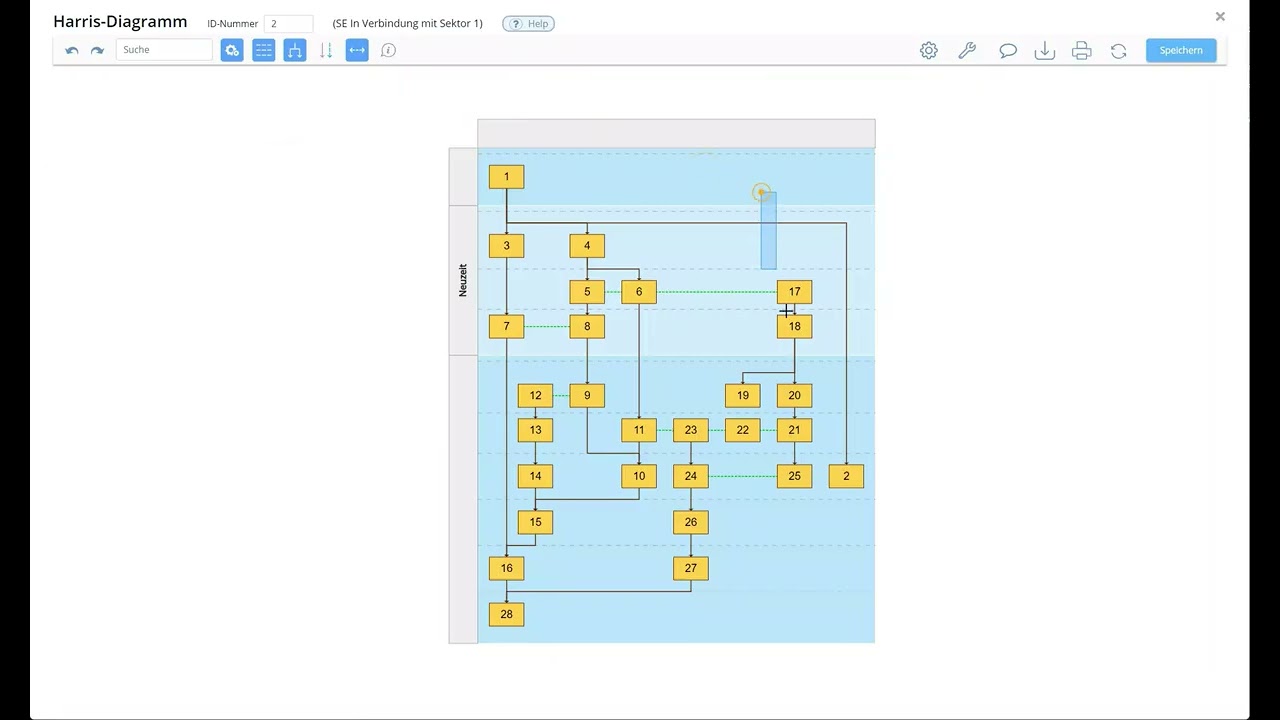Viewport: 1280px width, 720px height.
Task: Select node 25 in the diagram
Action: (794, 476)
